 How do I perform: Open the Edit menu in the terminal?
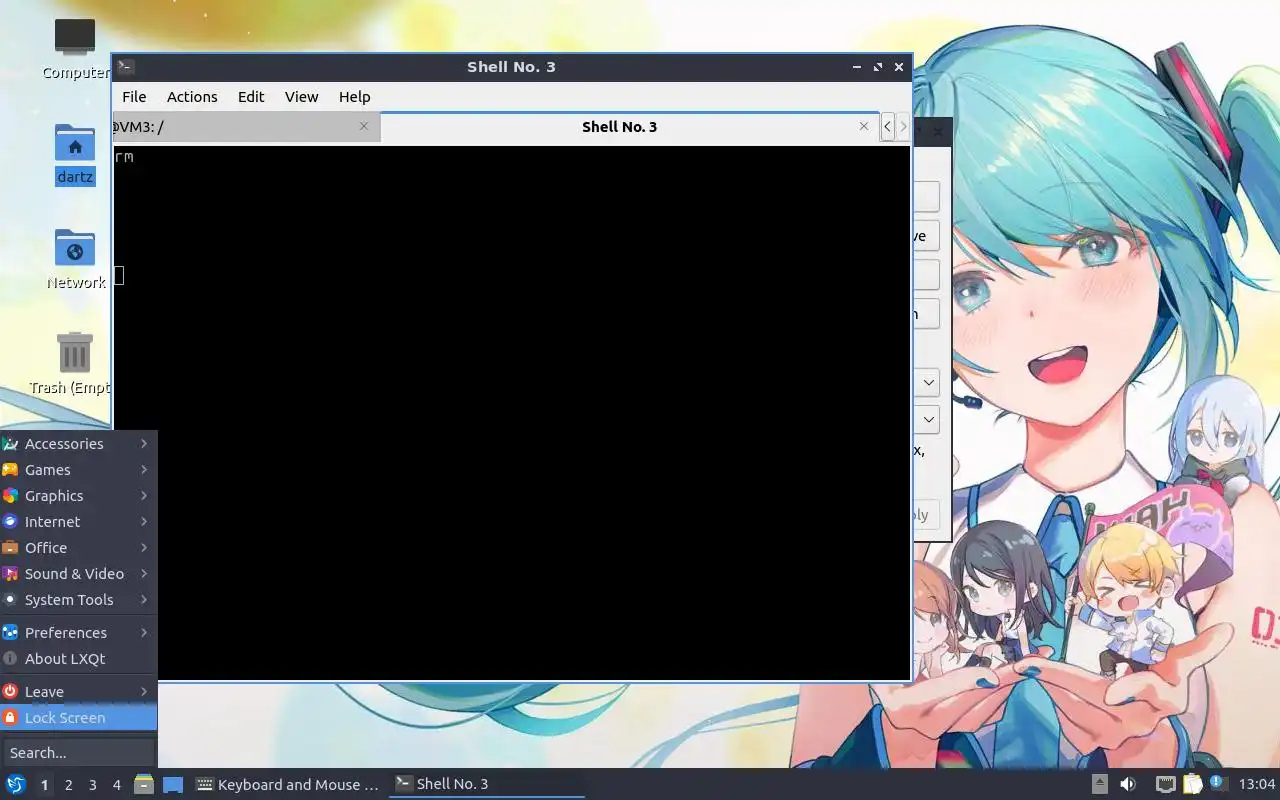pyautogui.click(x=251, y=97)
